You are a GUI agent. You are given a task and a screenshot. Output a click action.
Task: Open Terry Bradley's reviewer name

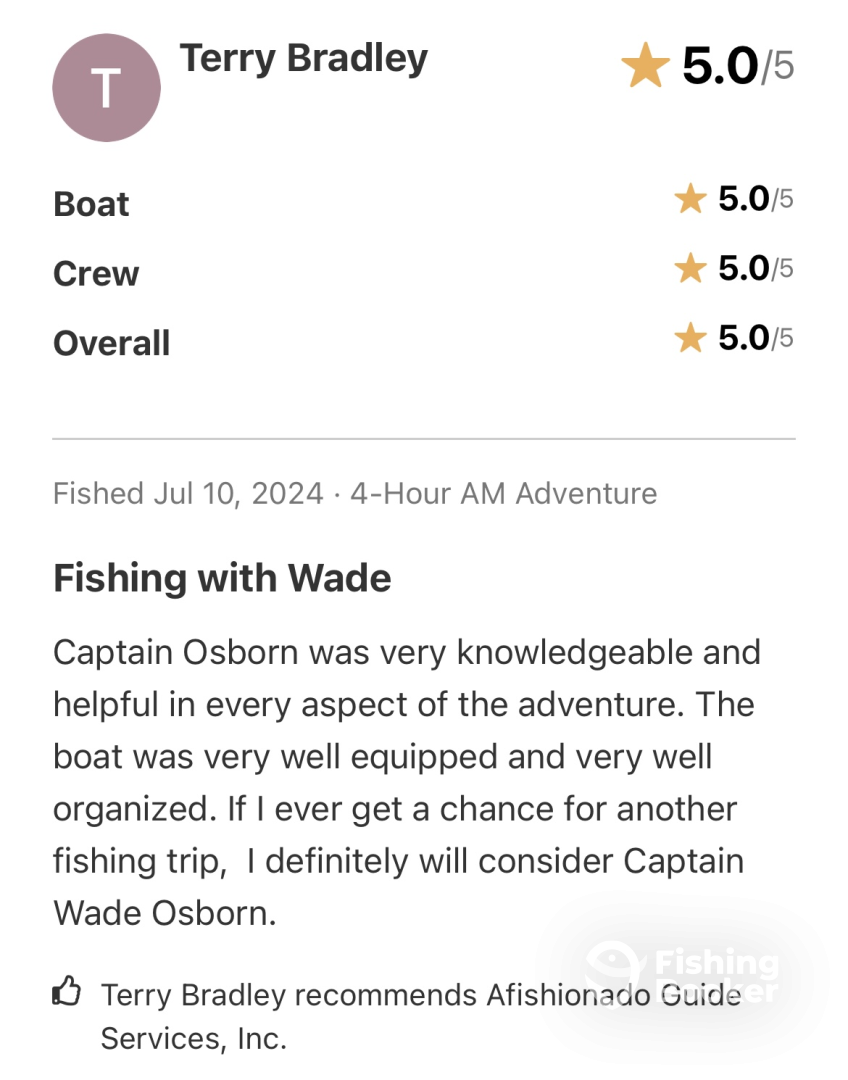pyautogui.click(x=304, y=58)
